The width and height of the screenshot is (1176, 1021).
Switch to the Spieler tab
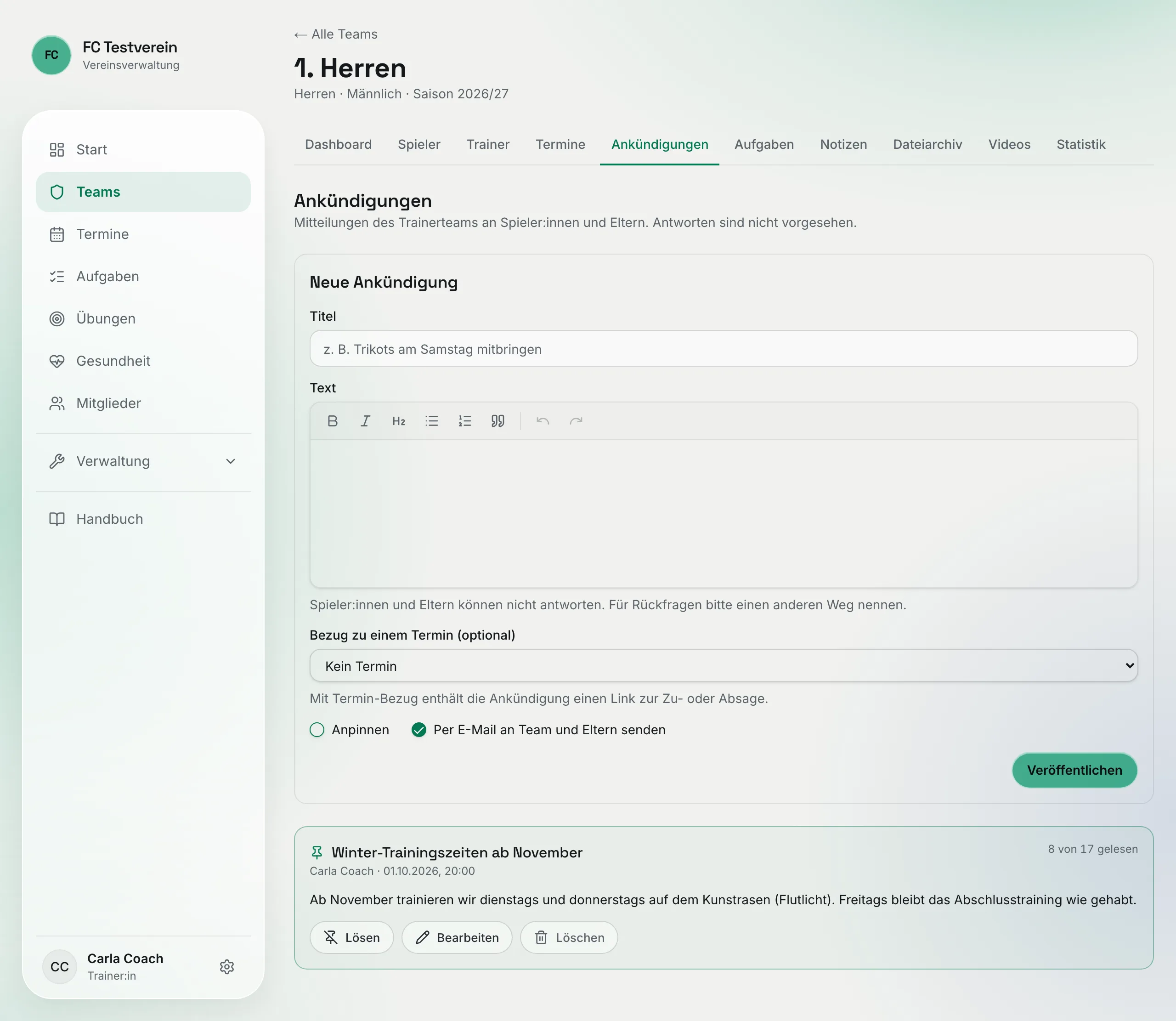(419, 145)
